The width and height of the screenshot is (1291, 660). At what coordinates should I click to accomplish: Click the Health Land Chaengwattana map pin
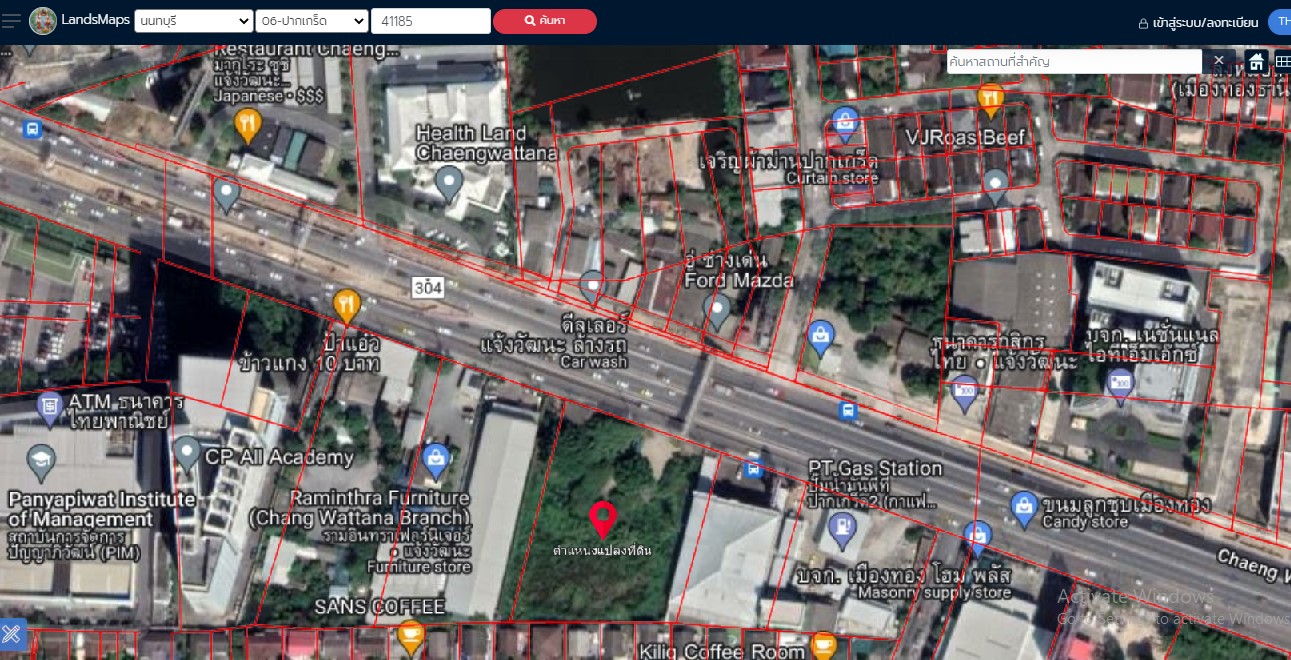449,183
